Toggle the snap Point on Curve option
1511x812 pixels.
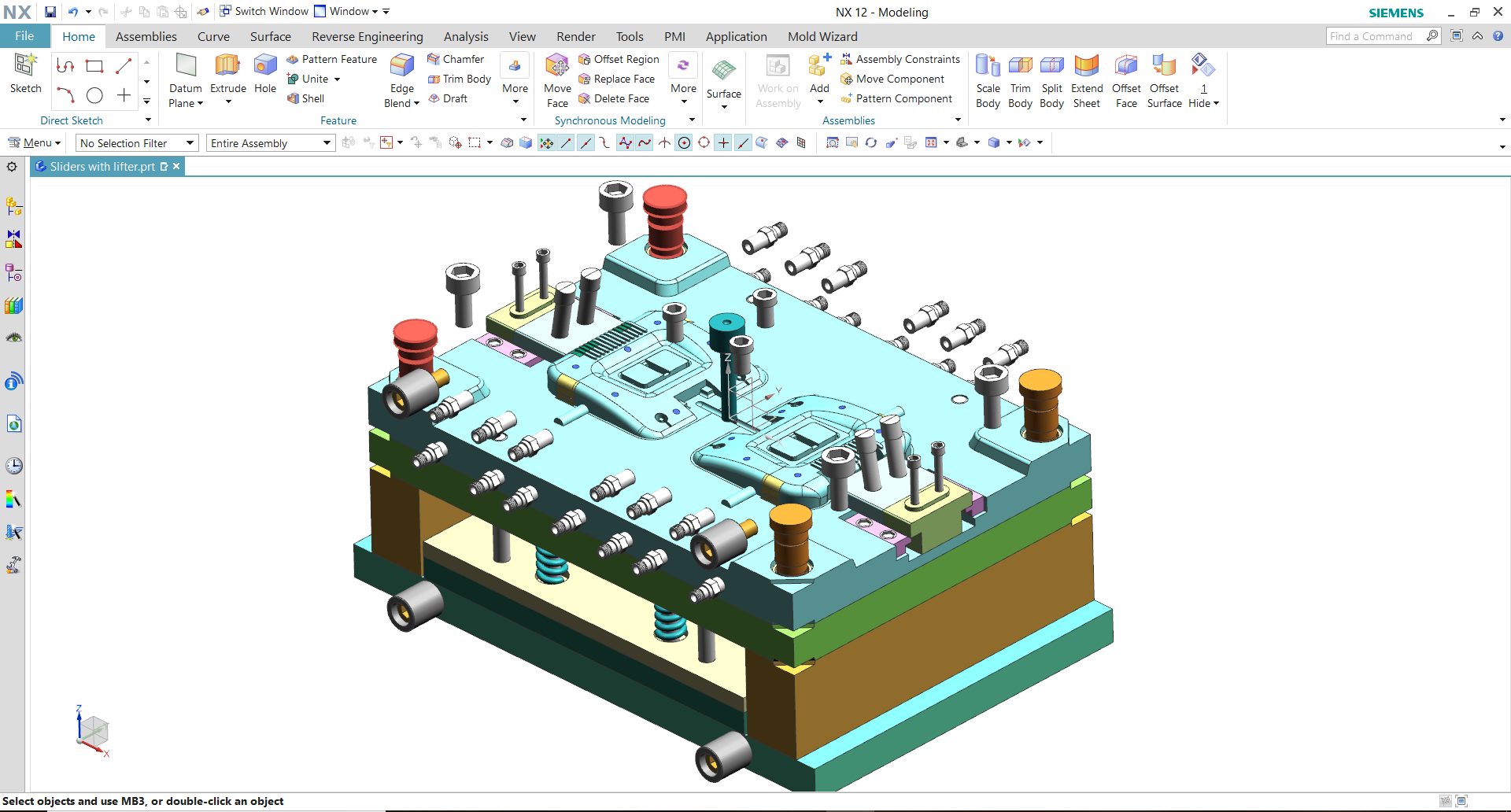[743, 142]
